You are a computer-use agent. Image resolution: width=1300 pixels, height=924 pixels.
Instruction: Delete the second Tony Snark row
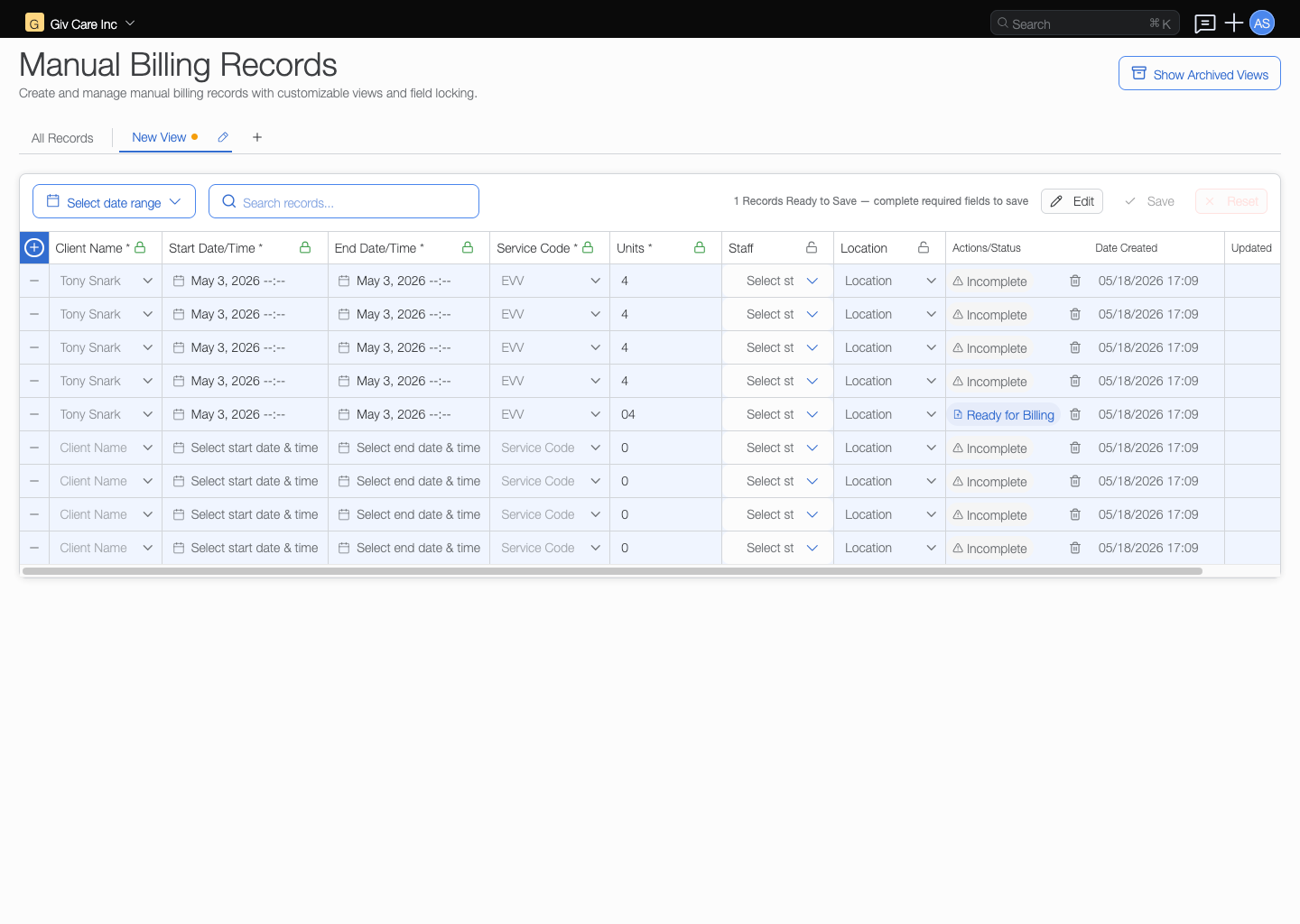click(x=1075, y=314)
